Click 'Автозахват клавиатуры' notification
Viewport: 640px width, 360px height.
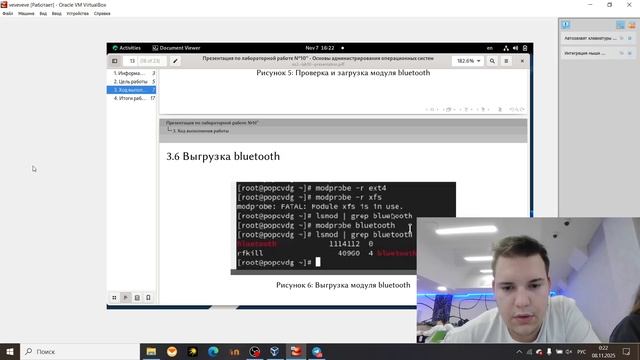590,38
